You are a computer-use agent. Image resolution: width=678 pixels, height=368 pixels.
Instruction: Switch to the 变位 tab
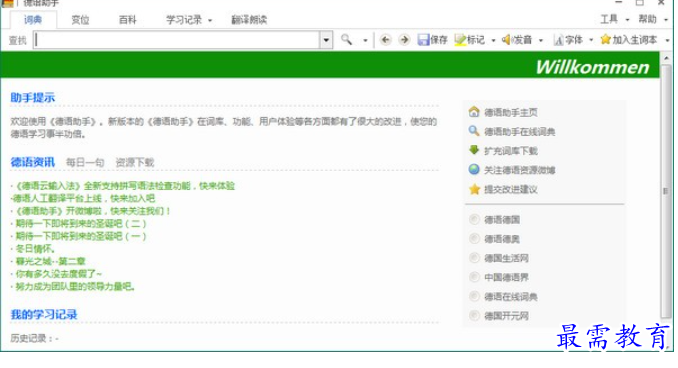click(x=80, y=20)
